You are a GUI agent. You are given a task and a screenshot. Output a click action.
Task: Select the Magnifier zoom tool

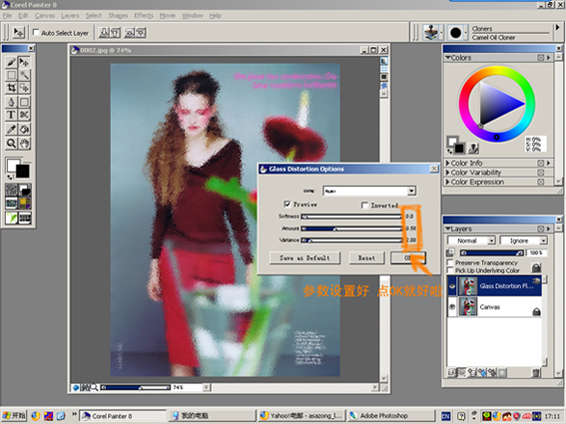[x=11, y=144]
